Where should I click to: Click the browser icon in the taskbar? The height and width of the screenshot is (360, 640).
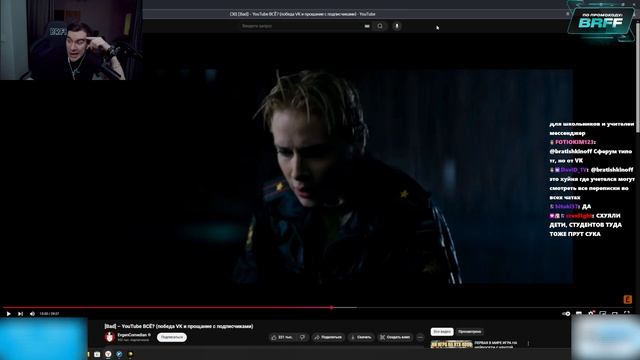pos(108,354)
